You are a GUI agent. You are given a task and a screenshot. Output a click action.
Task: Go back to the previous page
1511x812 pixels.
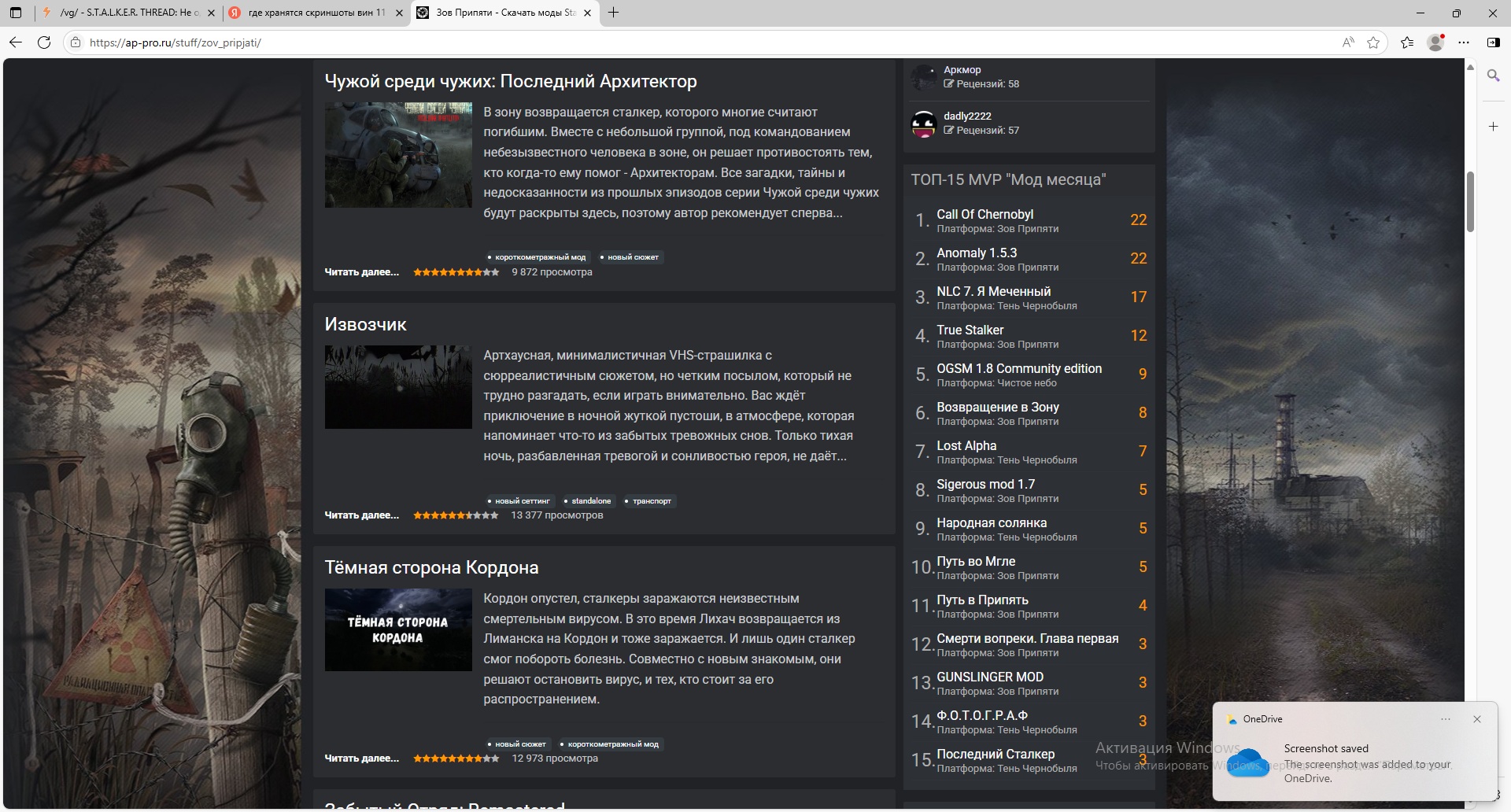(x=16, y=42)
